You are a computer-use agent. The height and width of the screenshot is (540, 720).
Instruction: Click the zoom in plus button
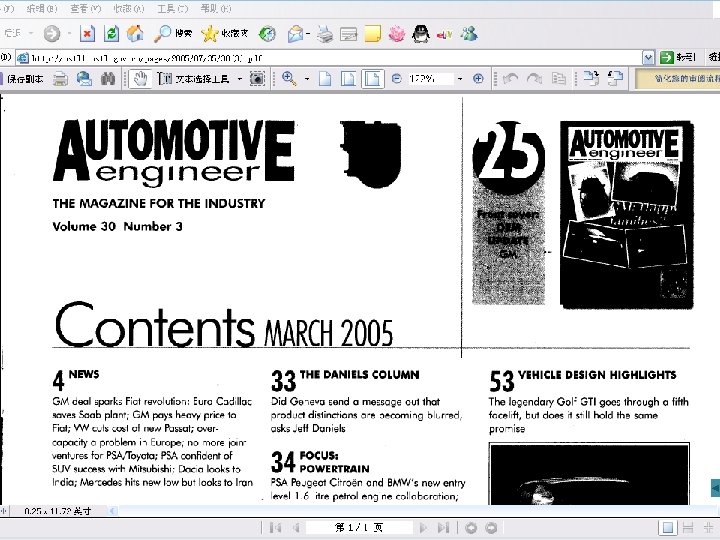pyautogui.click(x=478, y=79)
